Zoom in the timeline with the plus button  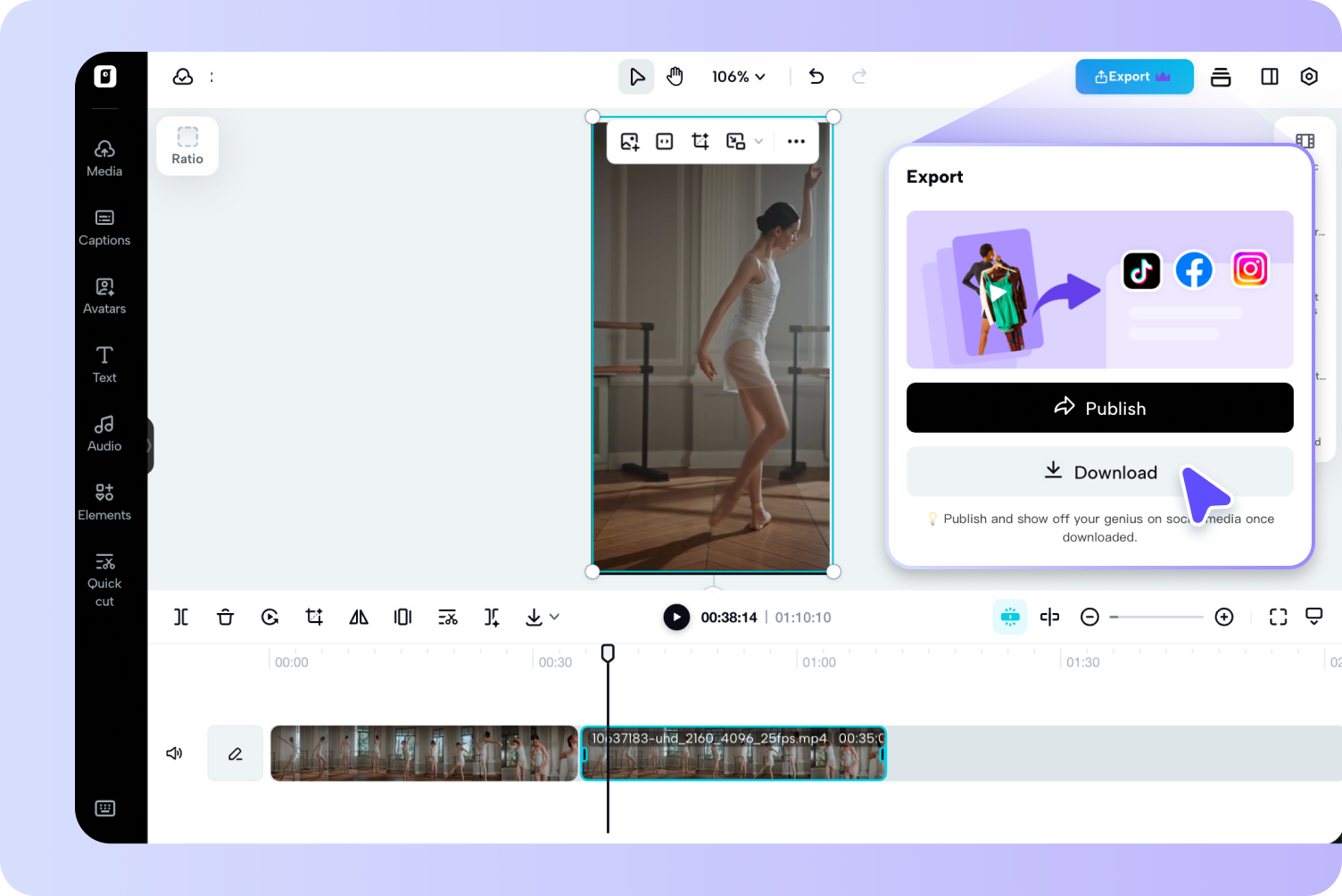point(1224,617)
